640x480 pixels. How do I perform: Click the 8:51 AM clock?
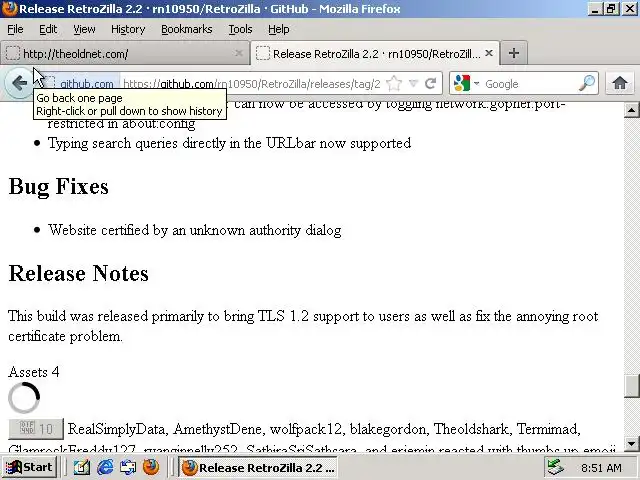pyautogui.click(x=601, y=468)
